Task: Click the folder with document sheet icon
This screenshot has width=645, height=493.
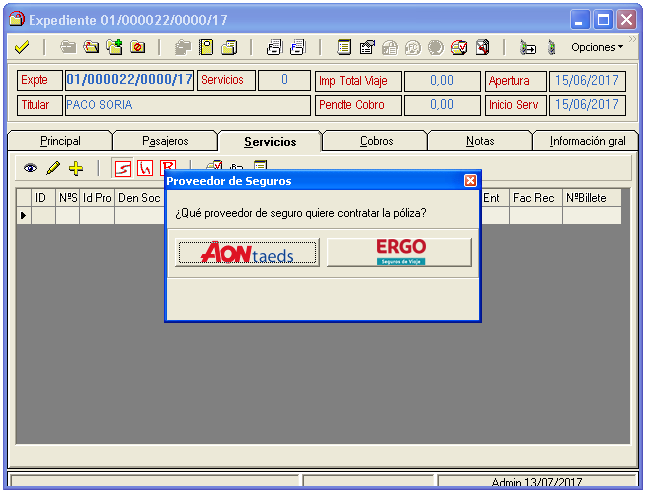Action: (229, 47)
